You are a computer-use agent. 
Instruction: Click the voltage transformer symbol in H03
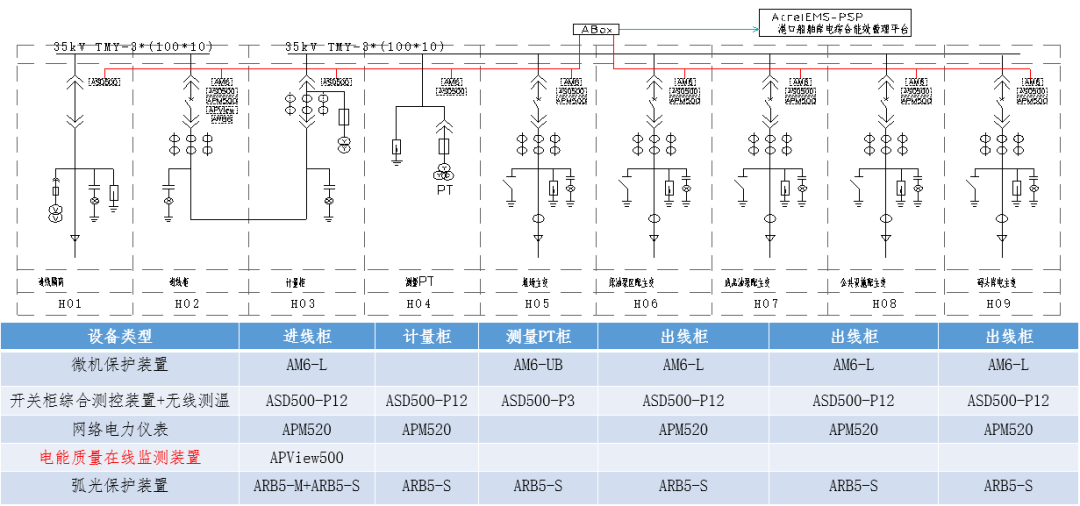342,144
